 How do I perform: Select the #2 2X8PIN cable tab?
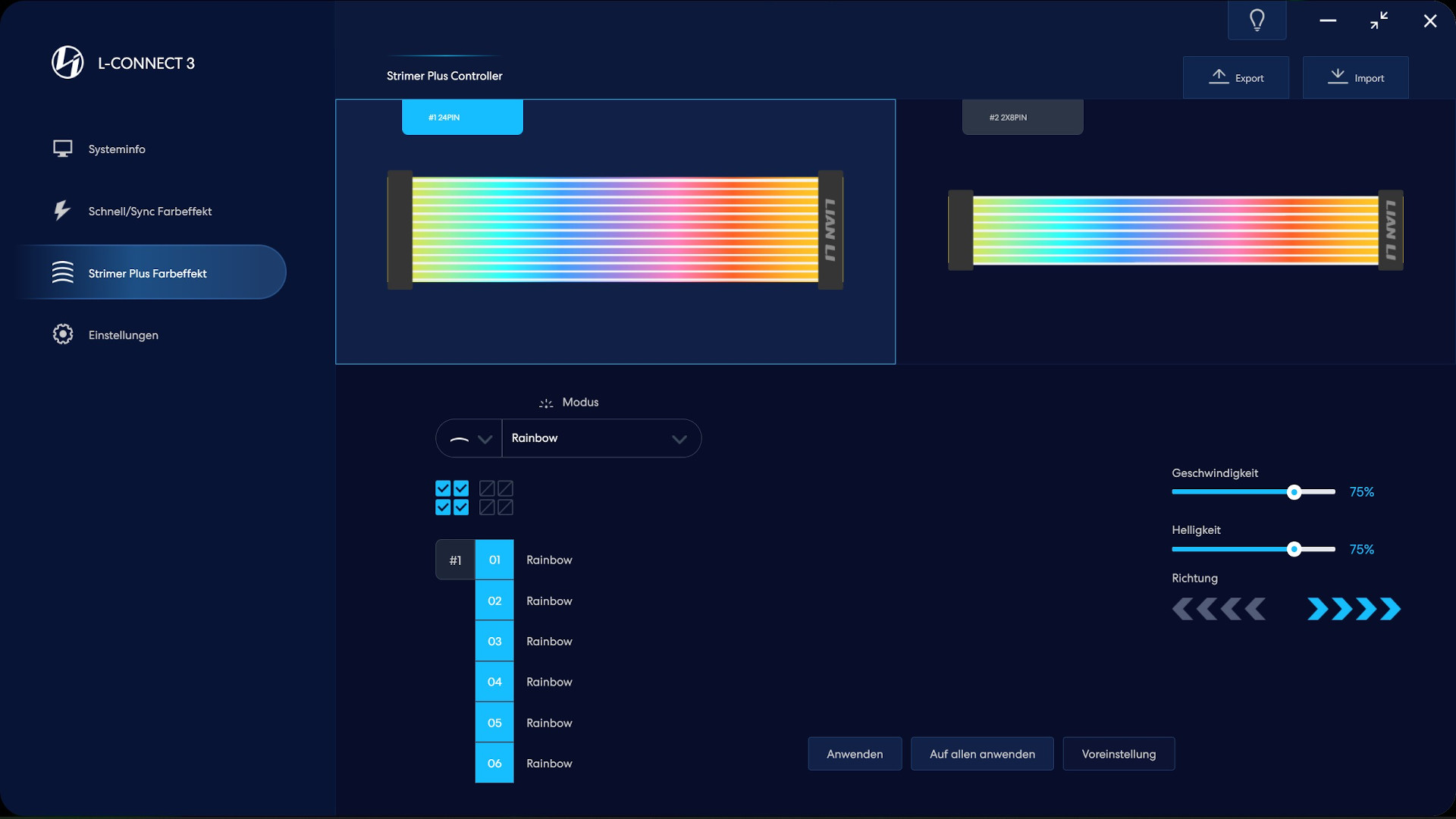[x=1023, y=117]
